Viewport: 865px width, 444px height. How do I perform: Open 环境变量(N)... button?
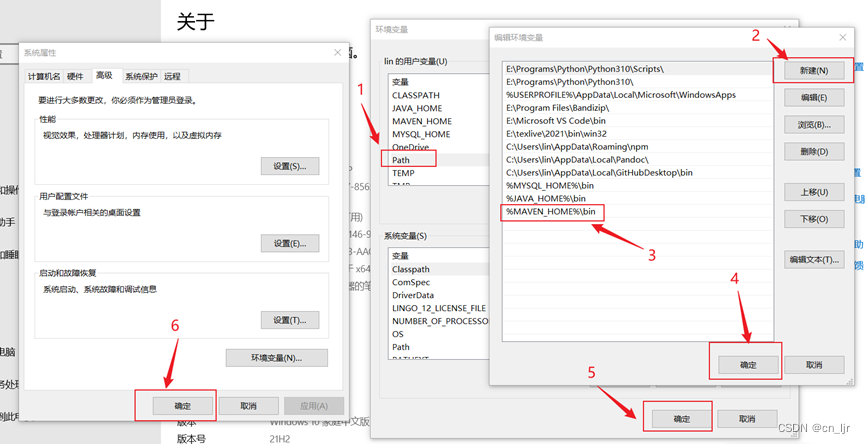pyautogui.click(x=276, y=358)
